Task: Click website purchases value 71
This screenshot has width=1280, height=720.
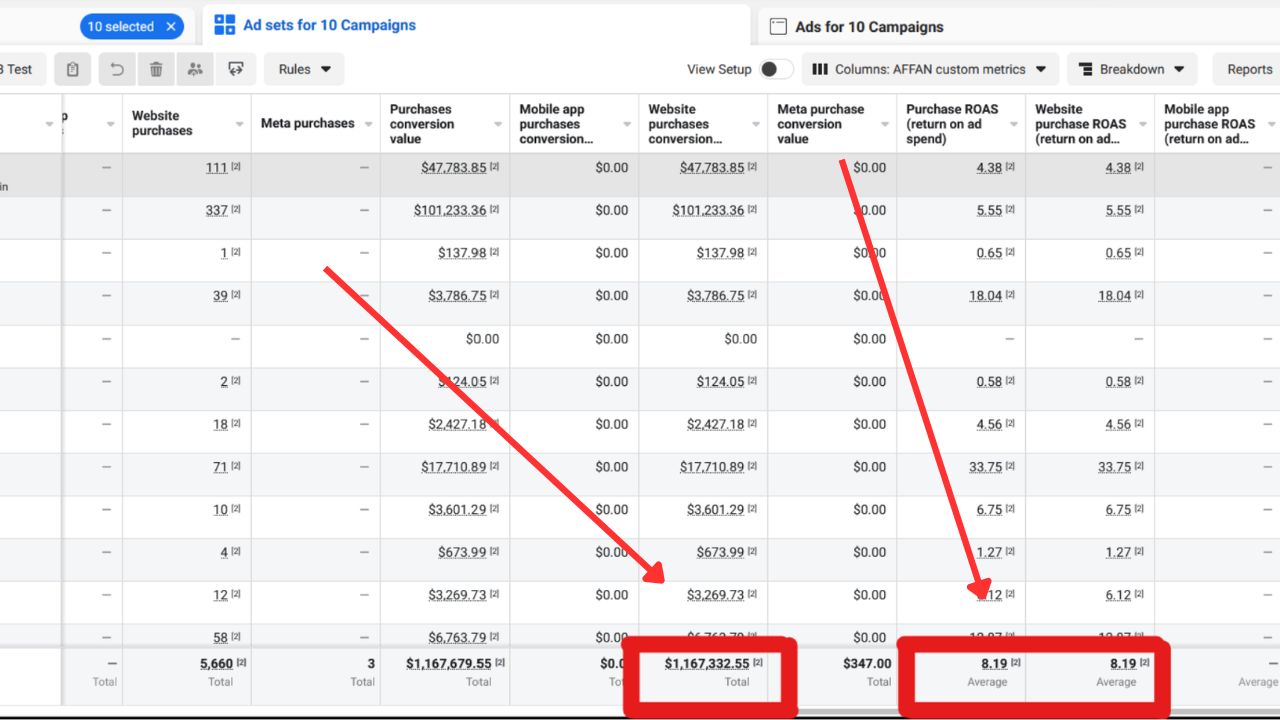Action: coord(221,467)
